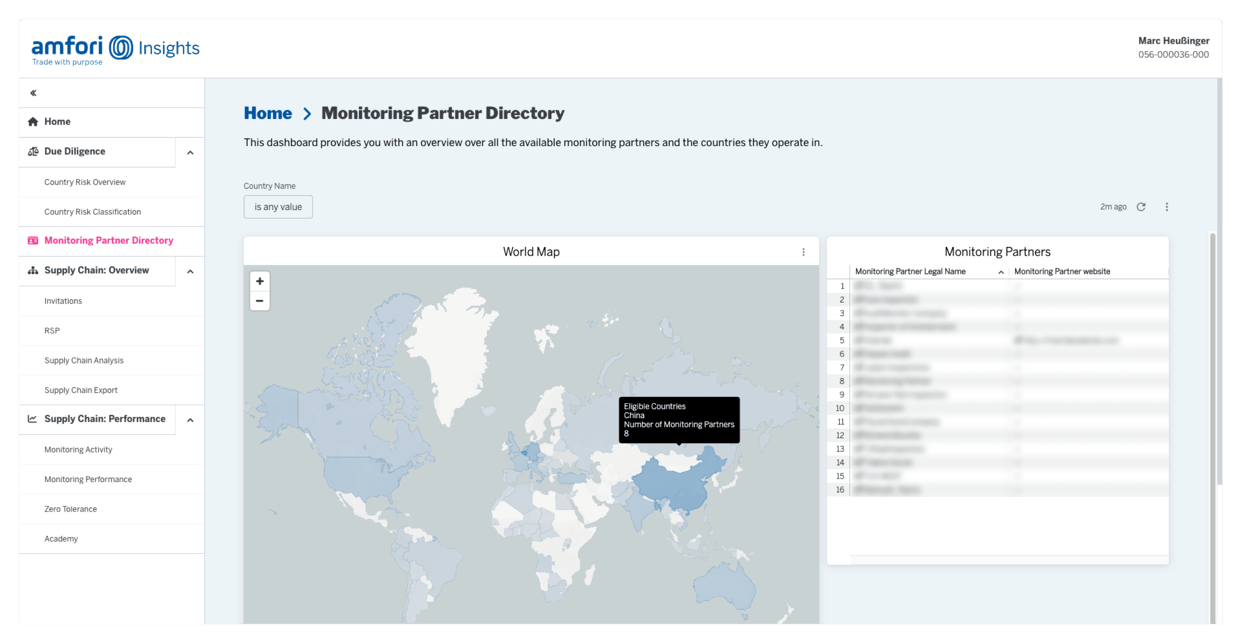Click China on the world map
Viewport: 1240px width, 643px height.
(670, 480)
